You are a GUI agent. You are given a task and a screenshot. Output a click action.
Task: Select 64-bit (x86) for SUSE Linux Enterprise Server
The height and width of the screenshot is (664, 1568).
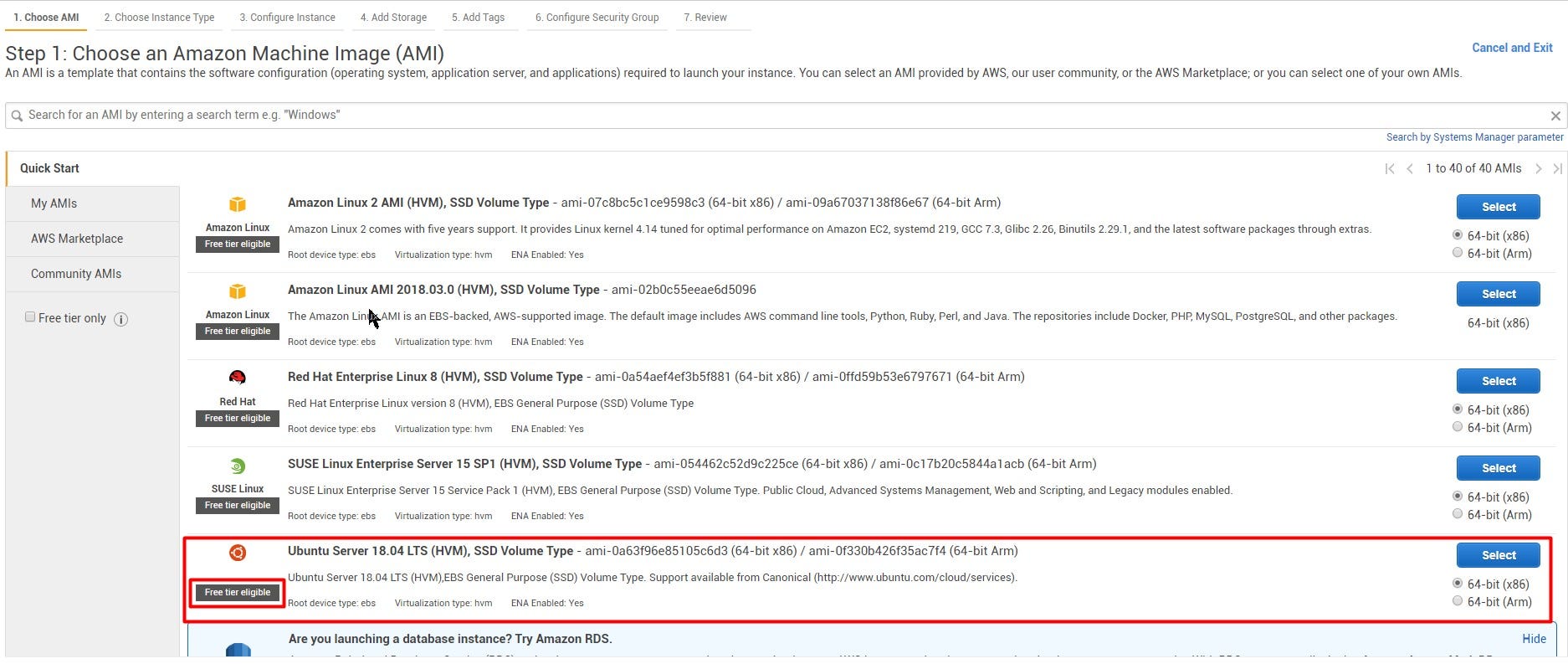(1458, 497)
